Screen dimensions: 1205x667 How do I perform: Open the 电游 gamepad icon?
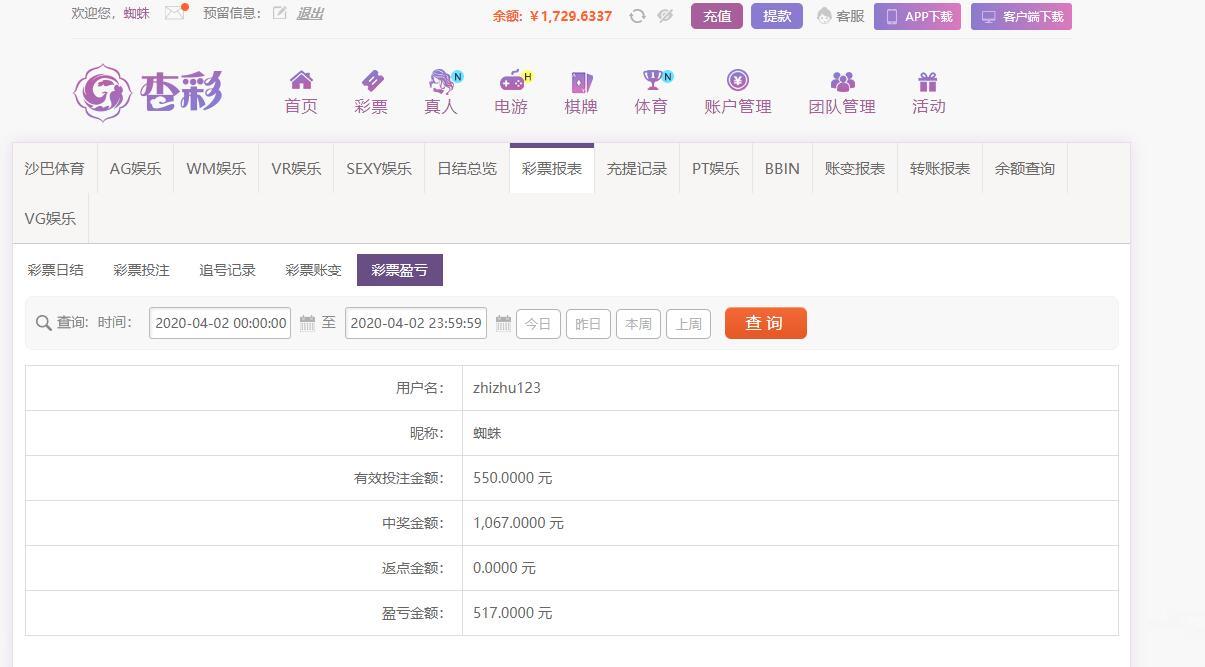512,81
